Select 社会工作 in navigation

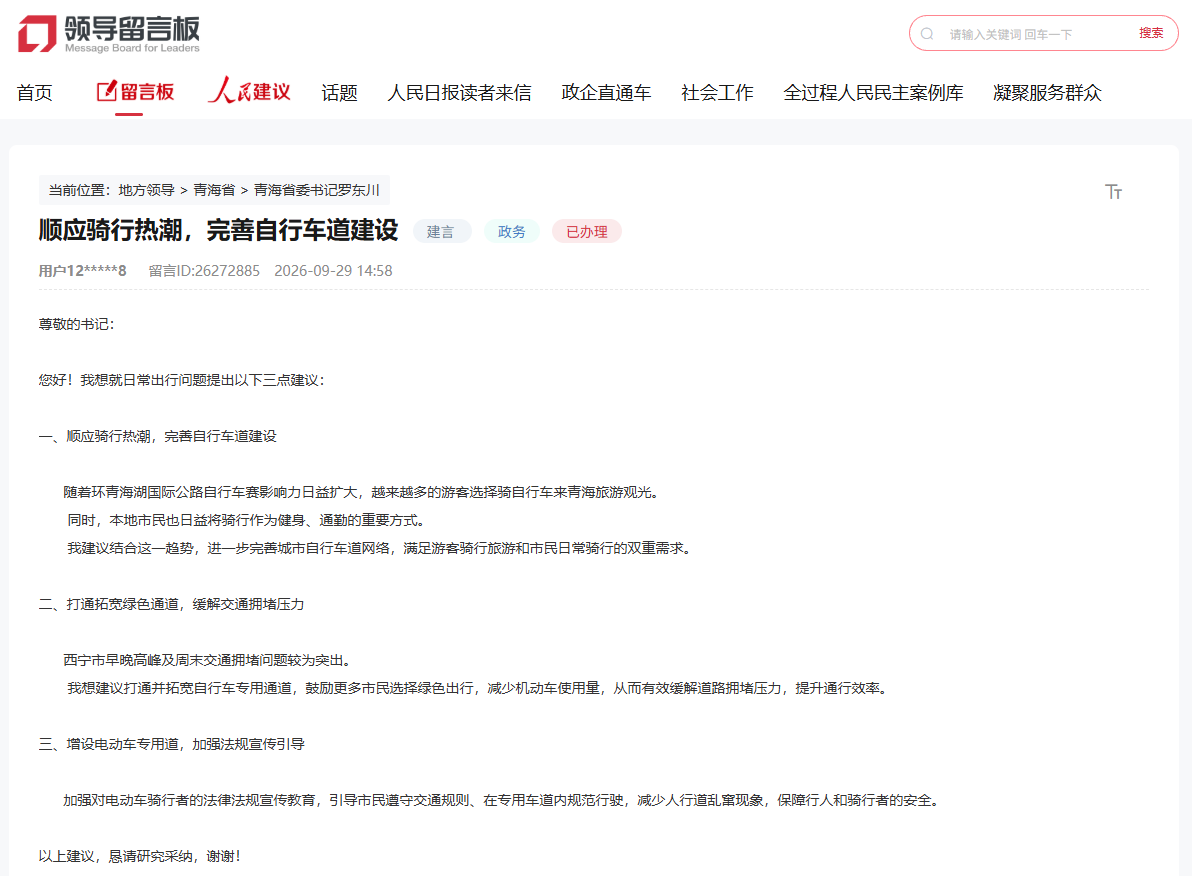point(717,93)
